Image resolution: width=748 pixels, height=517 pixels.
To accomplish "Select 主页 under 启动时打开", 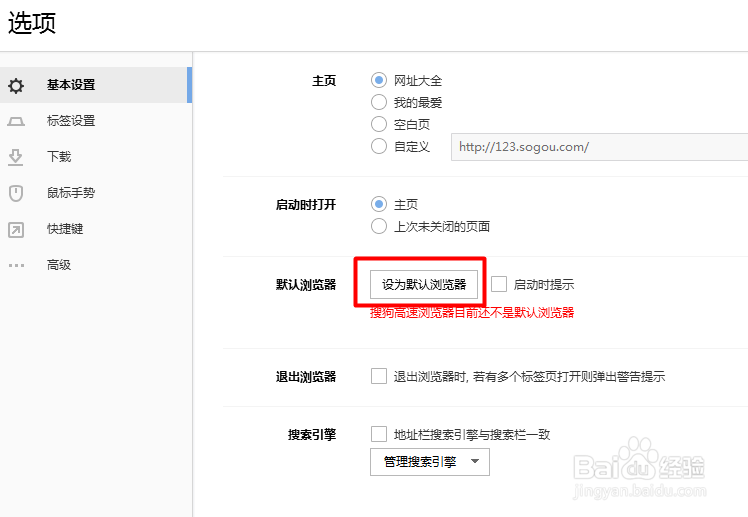I will [x=379, y=204].
